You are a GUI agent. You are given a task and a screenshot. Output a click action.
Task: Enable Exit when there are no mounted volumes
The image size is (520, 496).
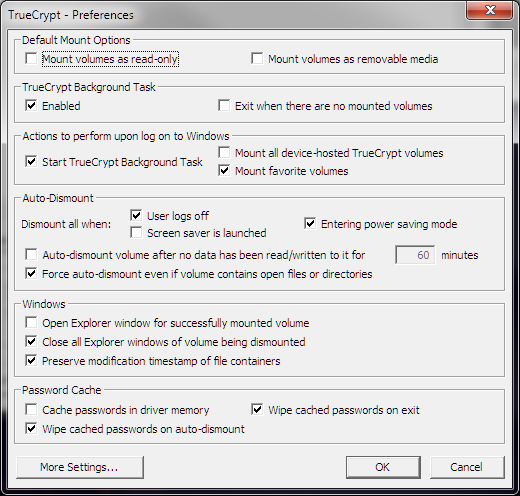click(x=224, y=106)
